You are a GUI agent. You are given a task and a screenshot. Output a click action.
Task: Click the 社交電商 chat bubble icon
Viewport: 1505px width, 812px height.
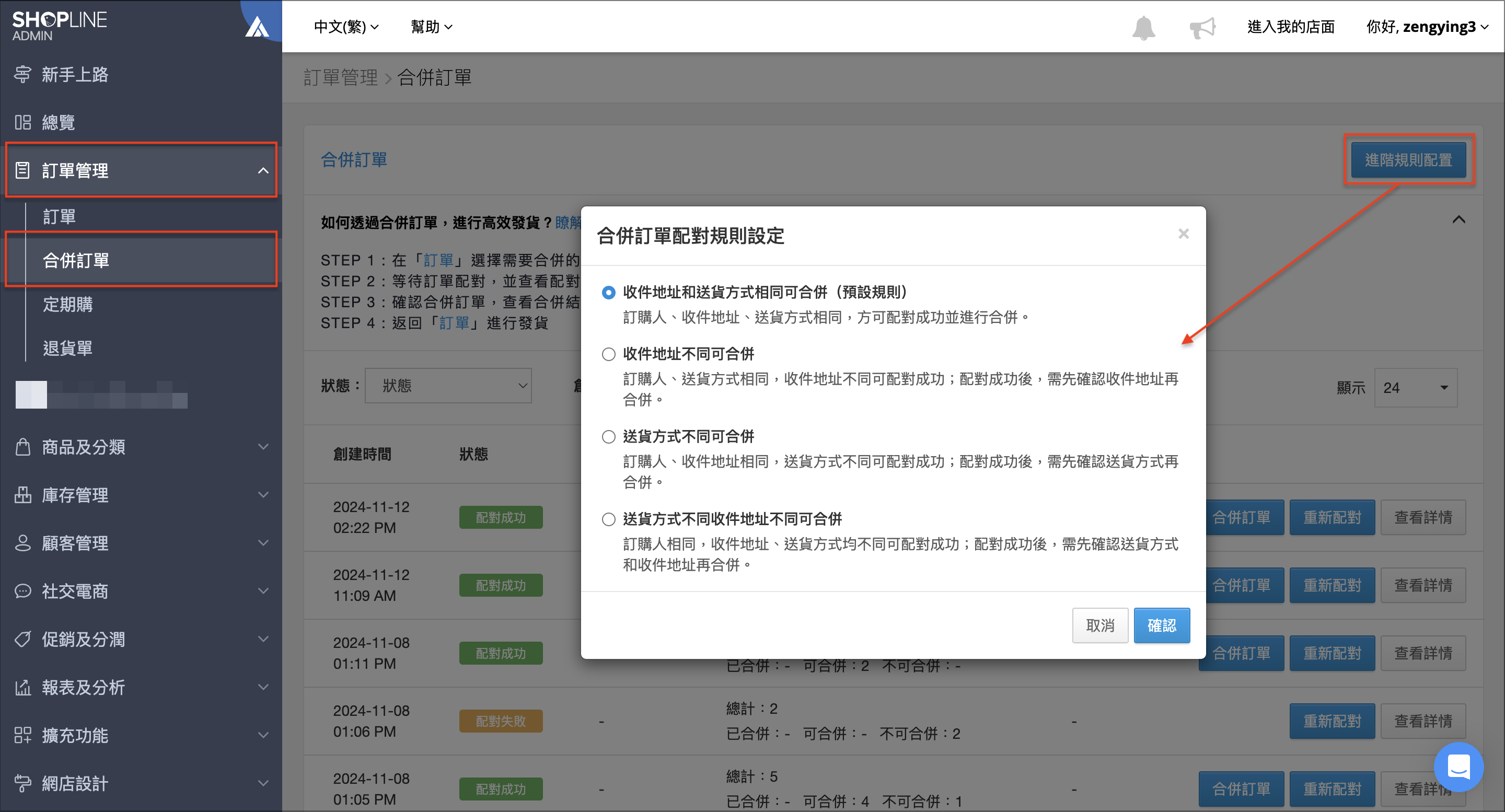(23, 591)
